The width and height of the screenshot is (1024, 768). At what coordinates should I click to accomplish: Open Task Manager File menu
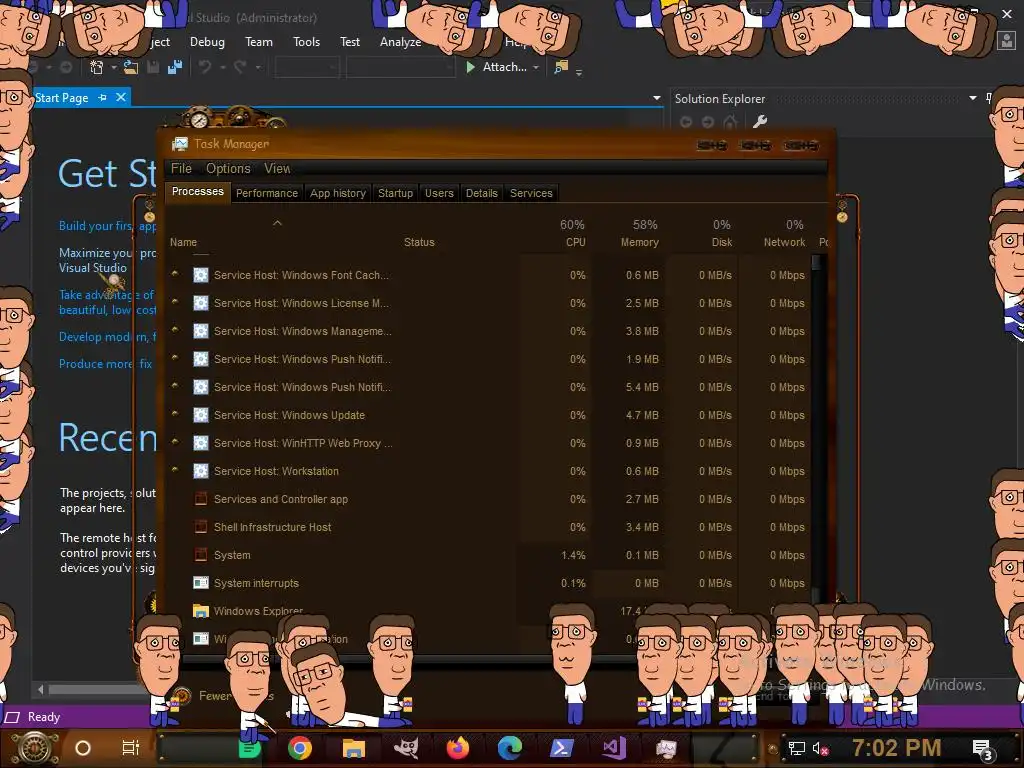point(181,168)
